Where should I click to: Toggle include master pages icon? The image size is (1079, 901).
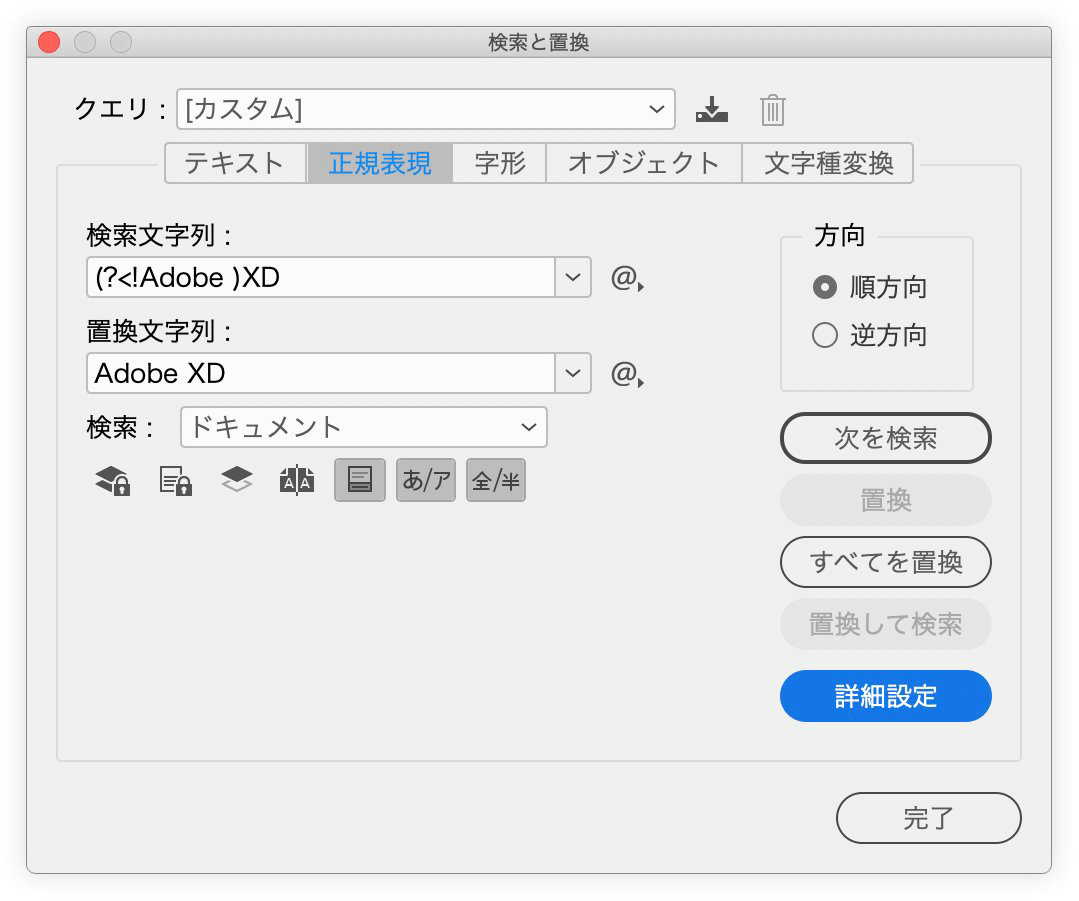click(x=297, y=480)
